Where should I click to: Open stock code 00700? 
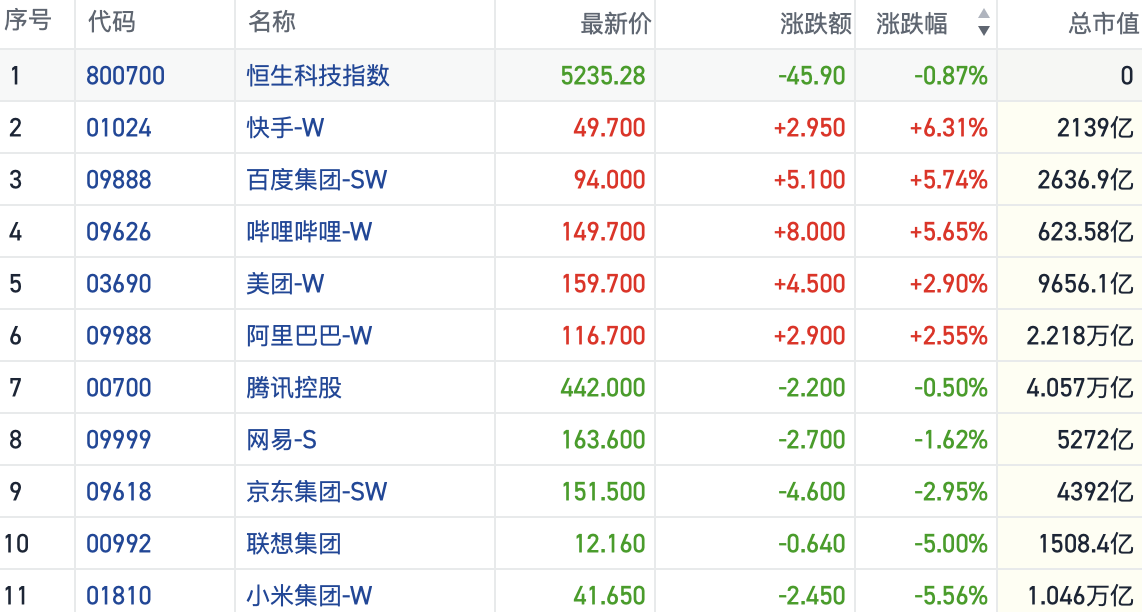pyautogui.click(x=119, y=388)
